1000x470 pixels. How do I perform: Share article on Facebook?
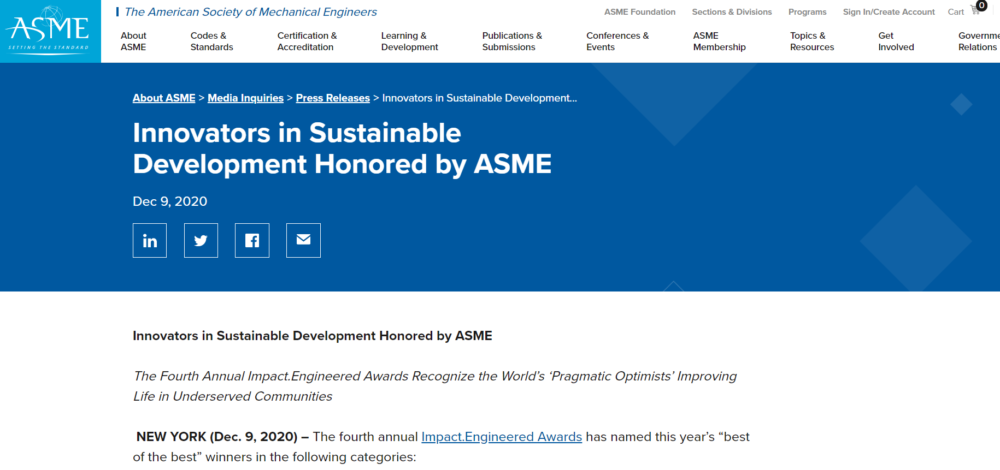pos(252,240)
